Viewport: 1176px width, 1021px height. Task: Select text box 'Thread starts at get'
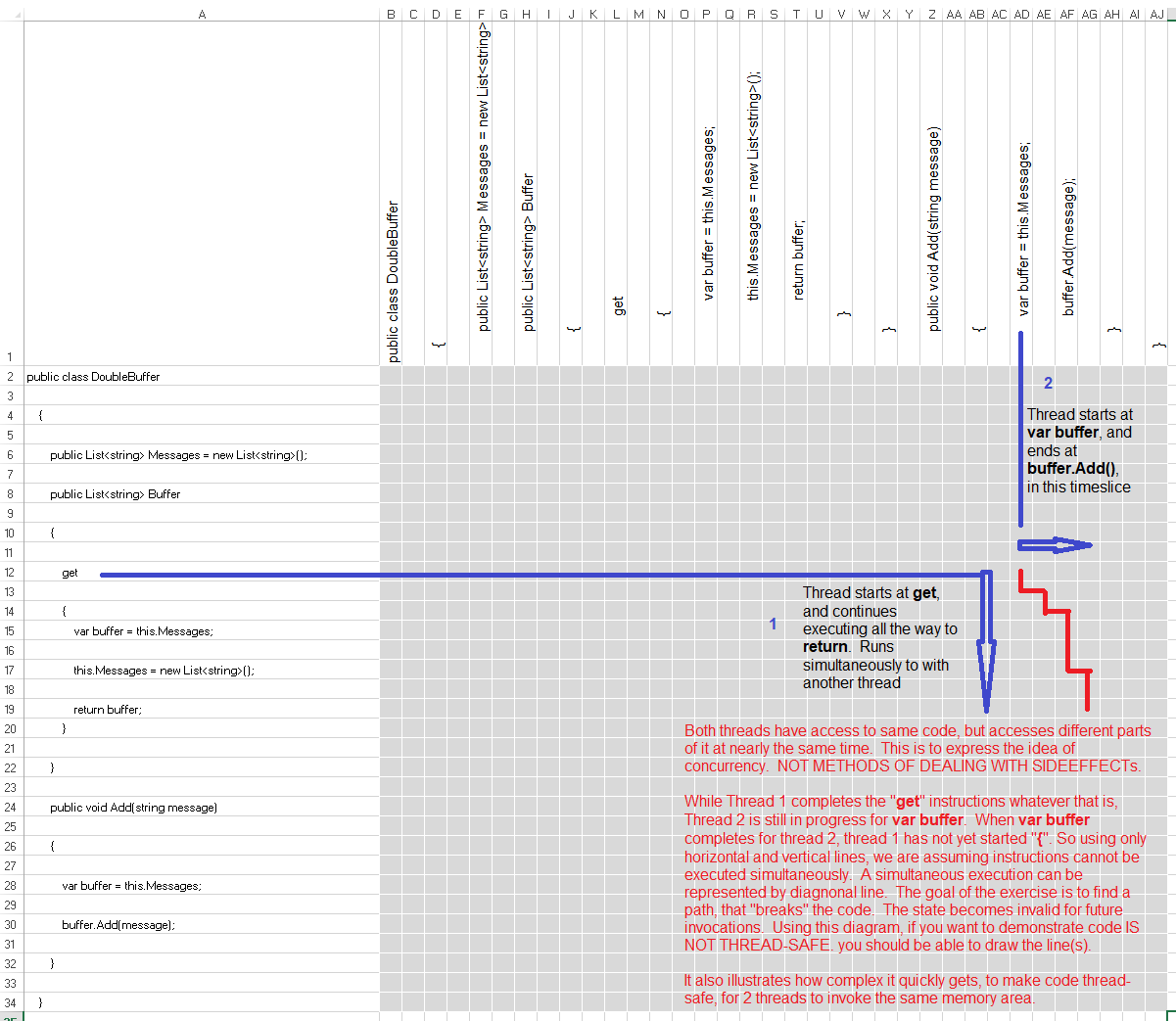[880, 637]
